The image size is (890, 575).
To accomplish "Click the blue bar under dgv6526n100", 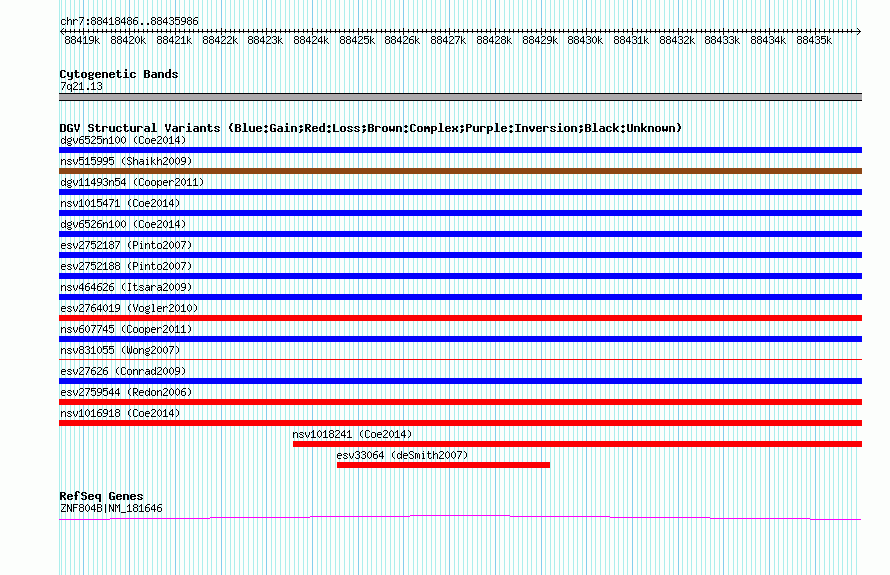I will pyautogui.click(x=460, y=234).
